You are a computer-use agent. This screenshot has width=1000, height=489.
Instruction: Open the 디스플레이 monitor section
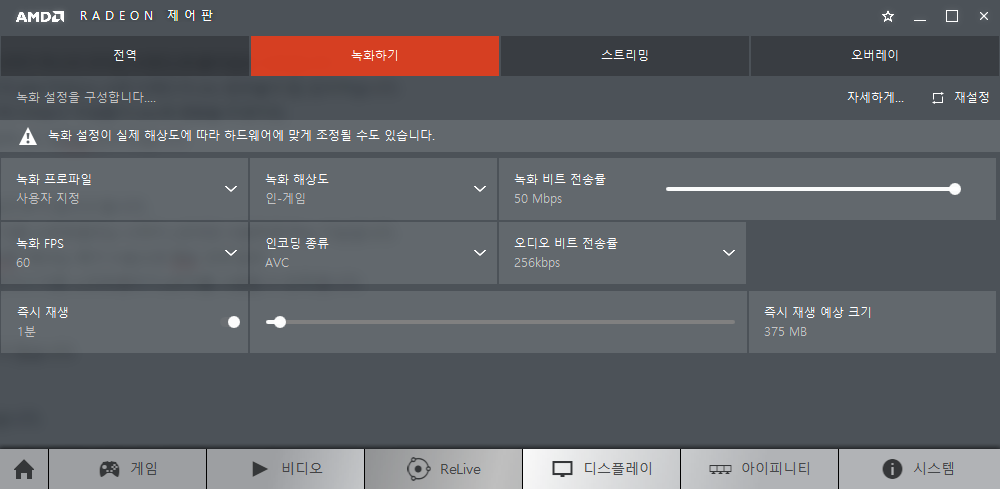[x=602, y=468]
